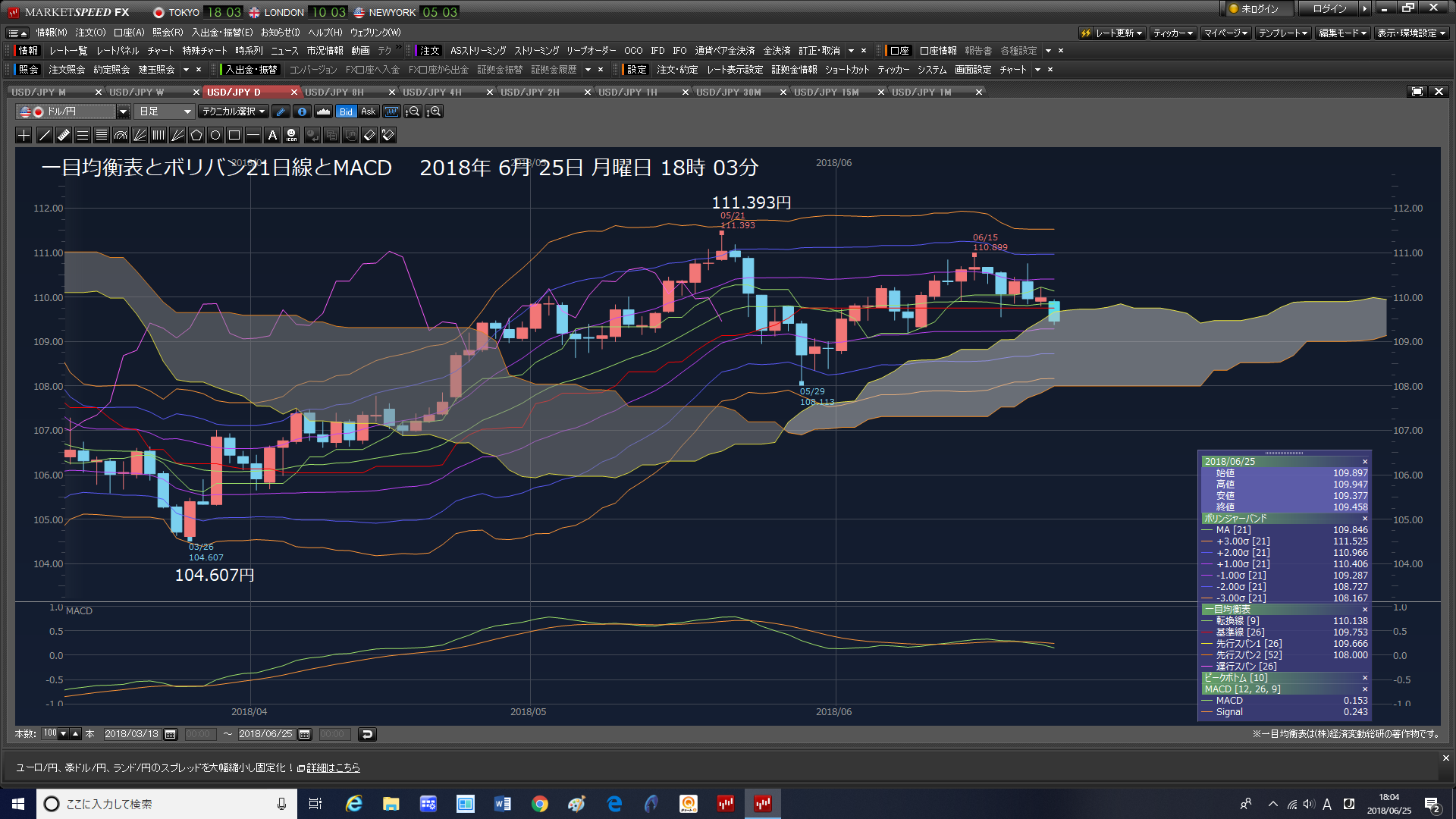1456x819 pixels.
Task: Select the hand move-object tool
Action: coord(350,135)
